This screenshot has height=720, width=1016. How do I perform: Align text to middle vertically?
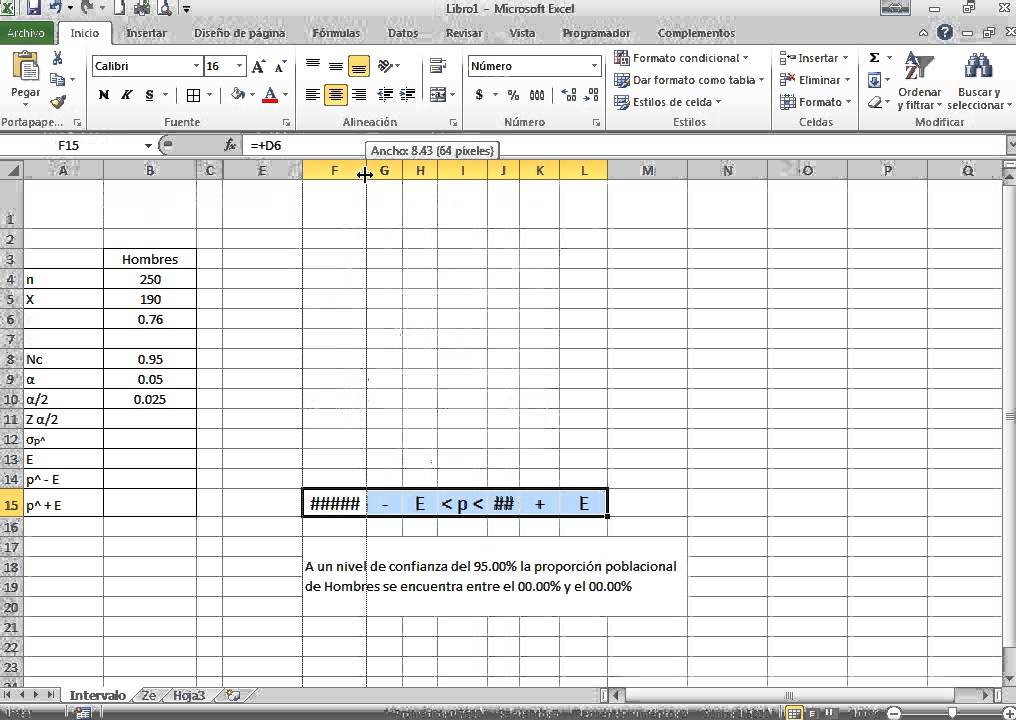click(336, 65)
